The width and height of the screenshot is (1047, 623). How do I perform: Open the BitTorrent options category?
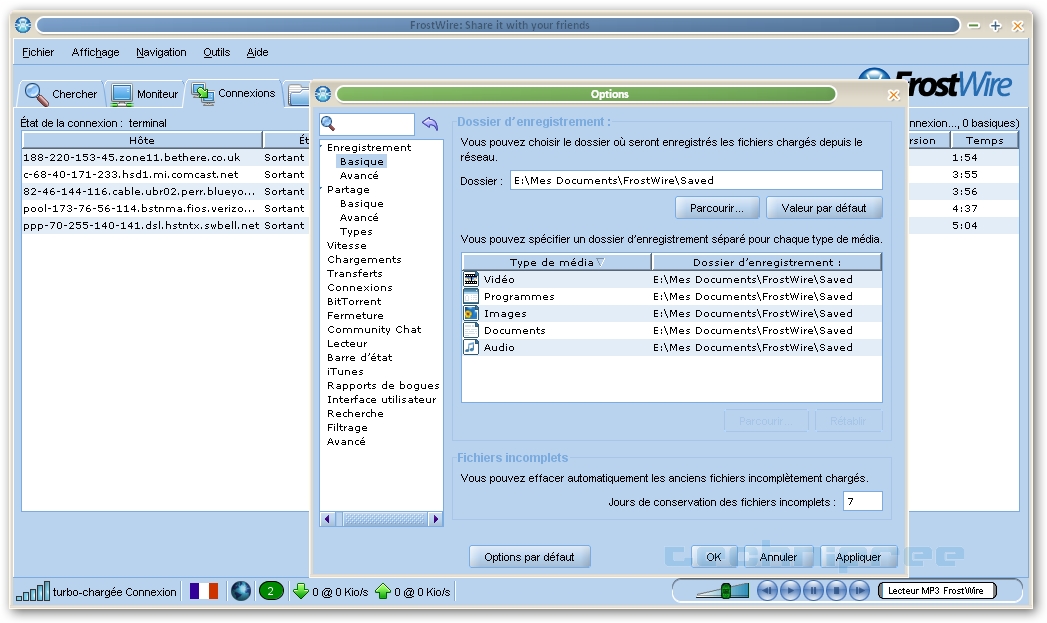[354, 301]
